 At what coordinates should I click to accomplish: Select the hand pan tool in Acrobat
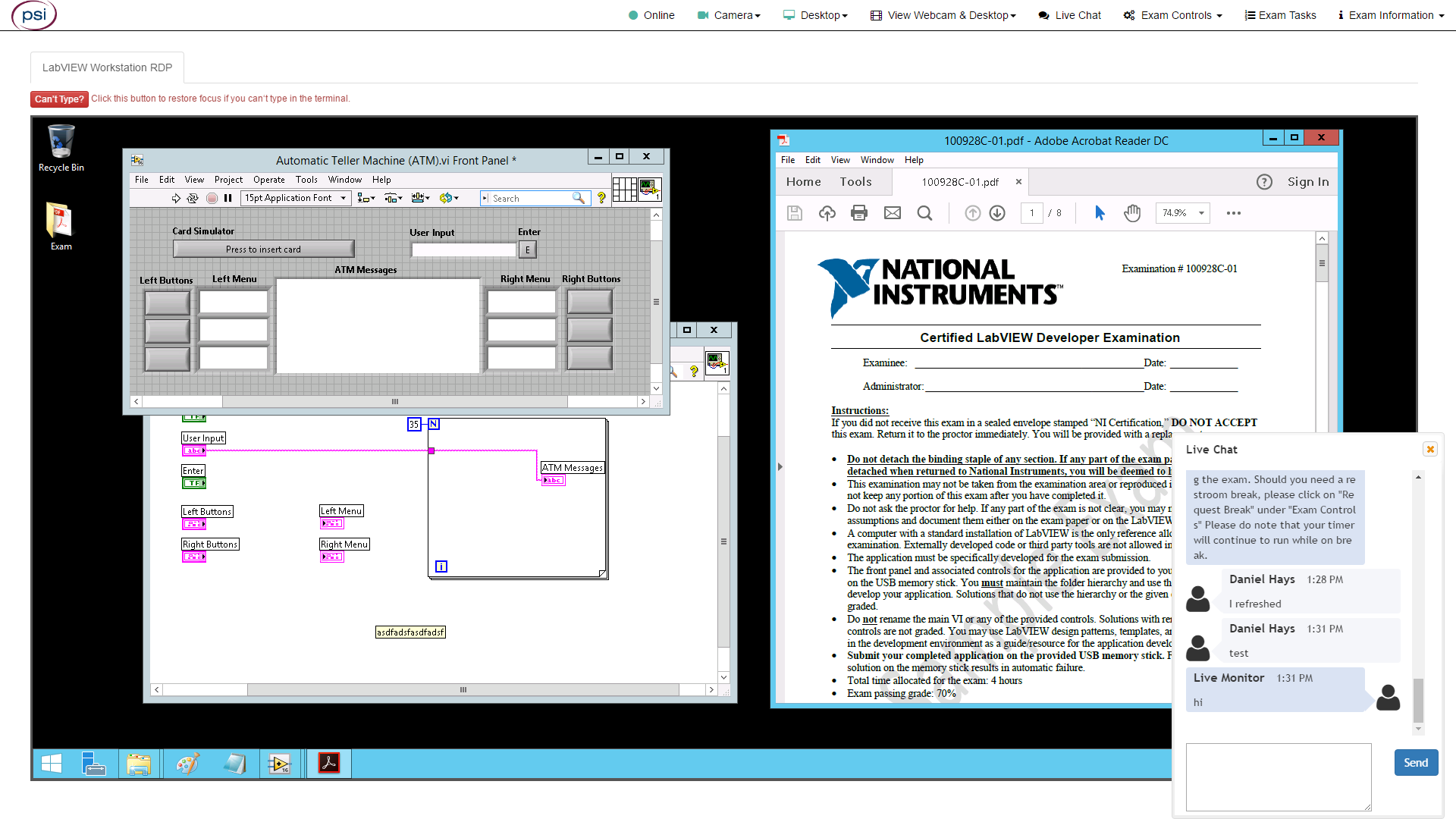pos(1132,213)
